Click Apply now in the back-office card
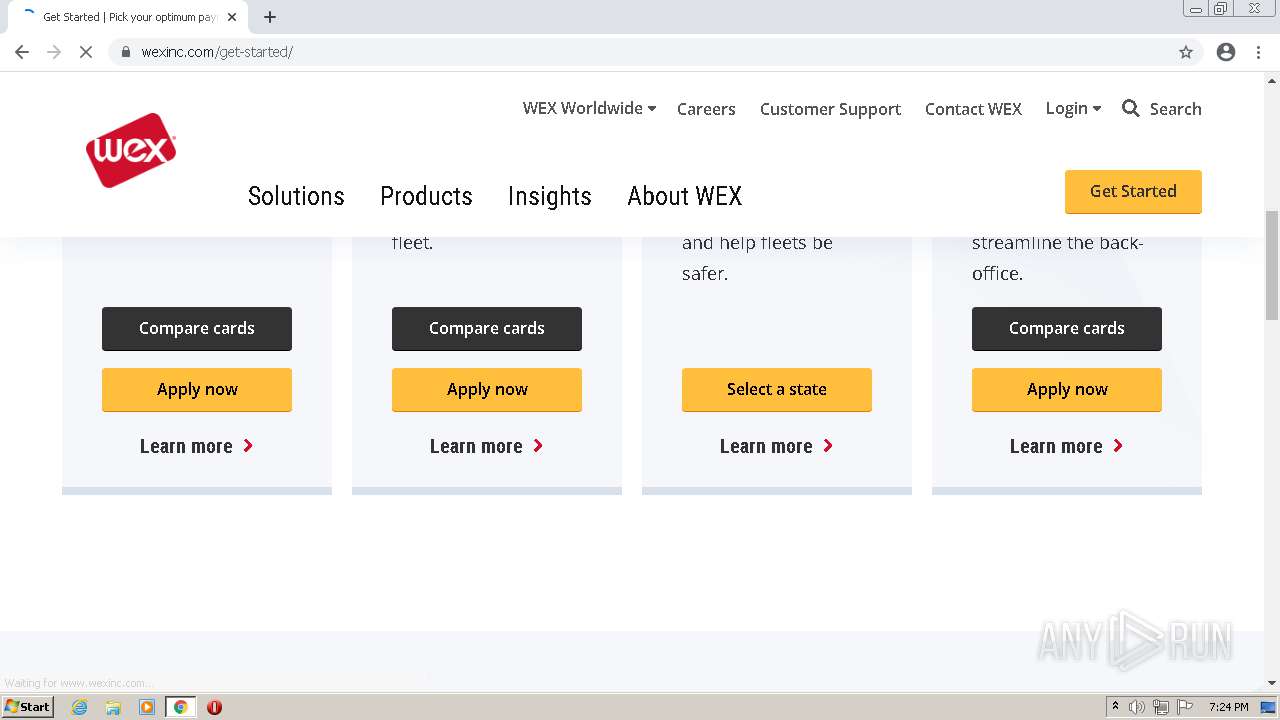The width and height of the screenshot is (1280, 720). point(1067,390)
